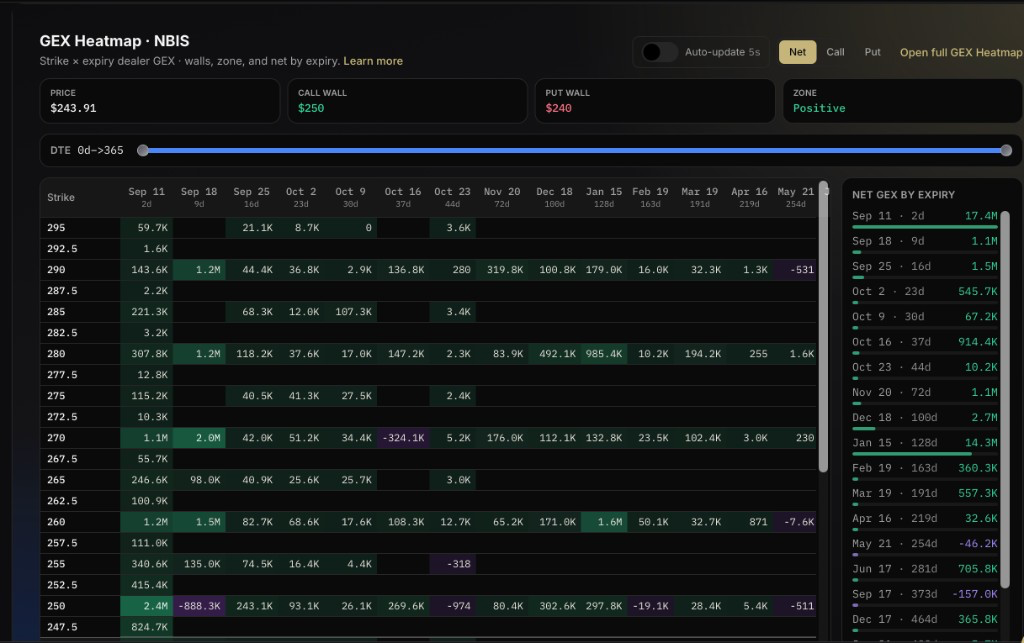Click the 824.7K cell in strike 247.5 row
Viewport: 1024px width, 643px height.
tap(146, 627)
